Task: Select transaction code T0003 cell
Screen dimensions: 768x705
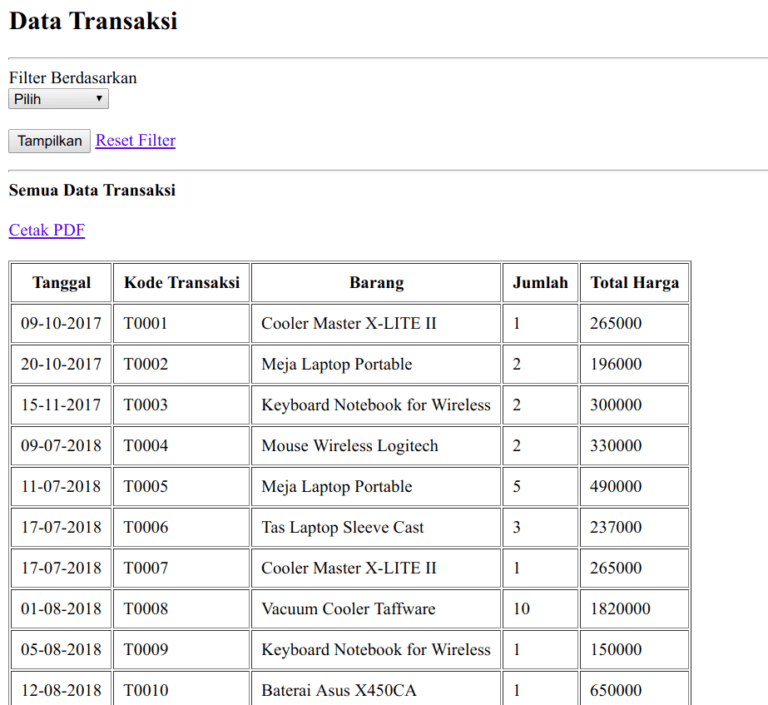Action: 181,405
